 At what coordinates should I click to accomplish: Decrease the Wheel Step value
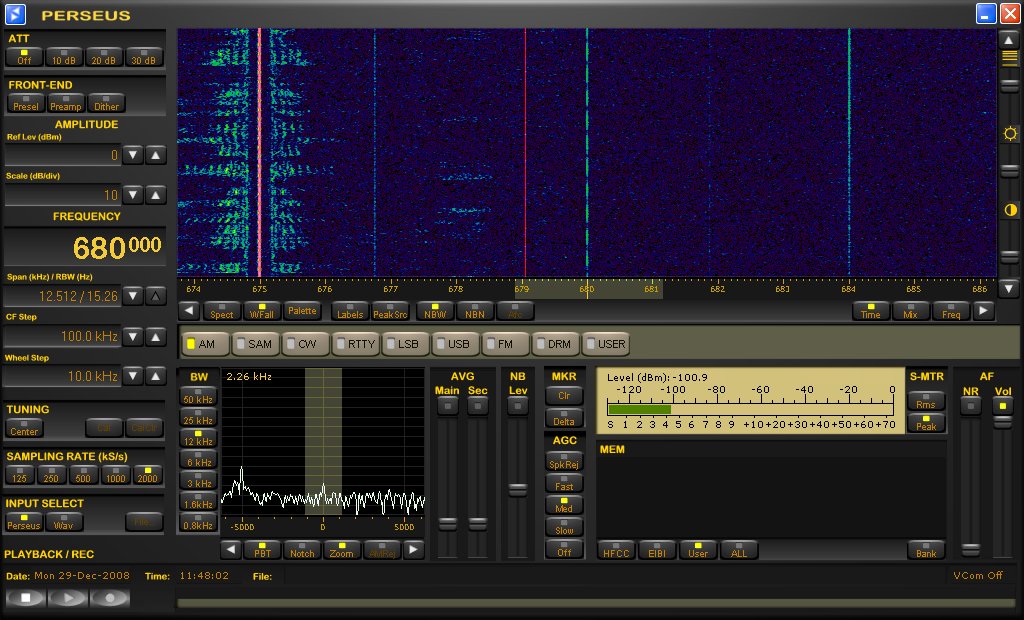[133, 376]
